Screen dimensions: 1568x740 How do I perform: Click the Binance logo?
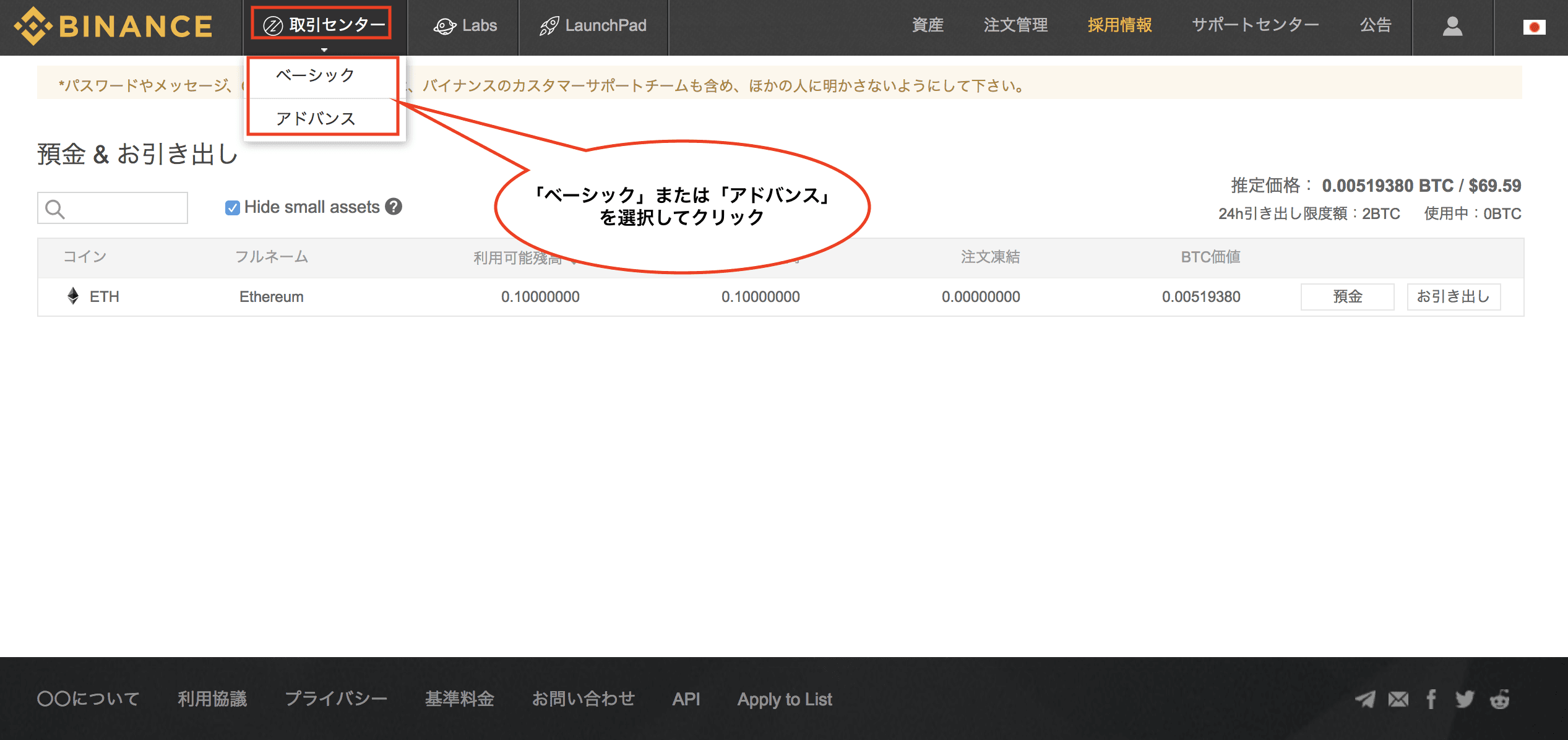tap(113, 26)
